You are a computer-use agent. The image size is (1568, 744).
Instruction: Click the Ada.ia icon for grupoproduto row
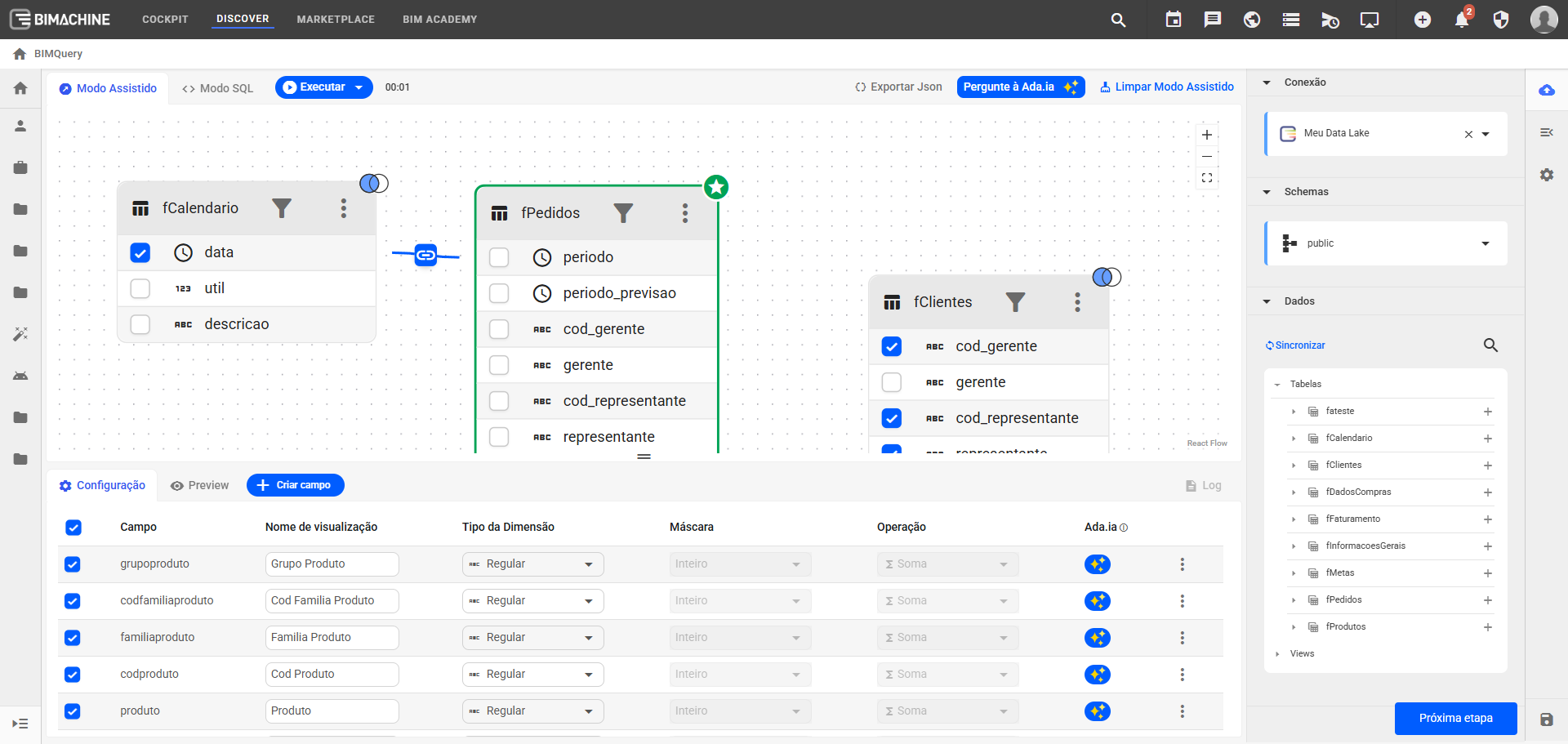point(1097,564)
